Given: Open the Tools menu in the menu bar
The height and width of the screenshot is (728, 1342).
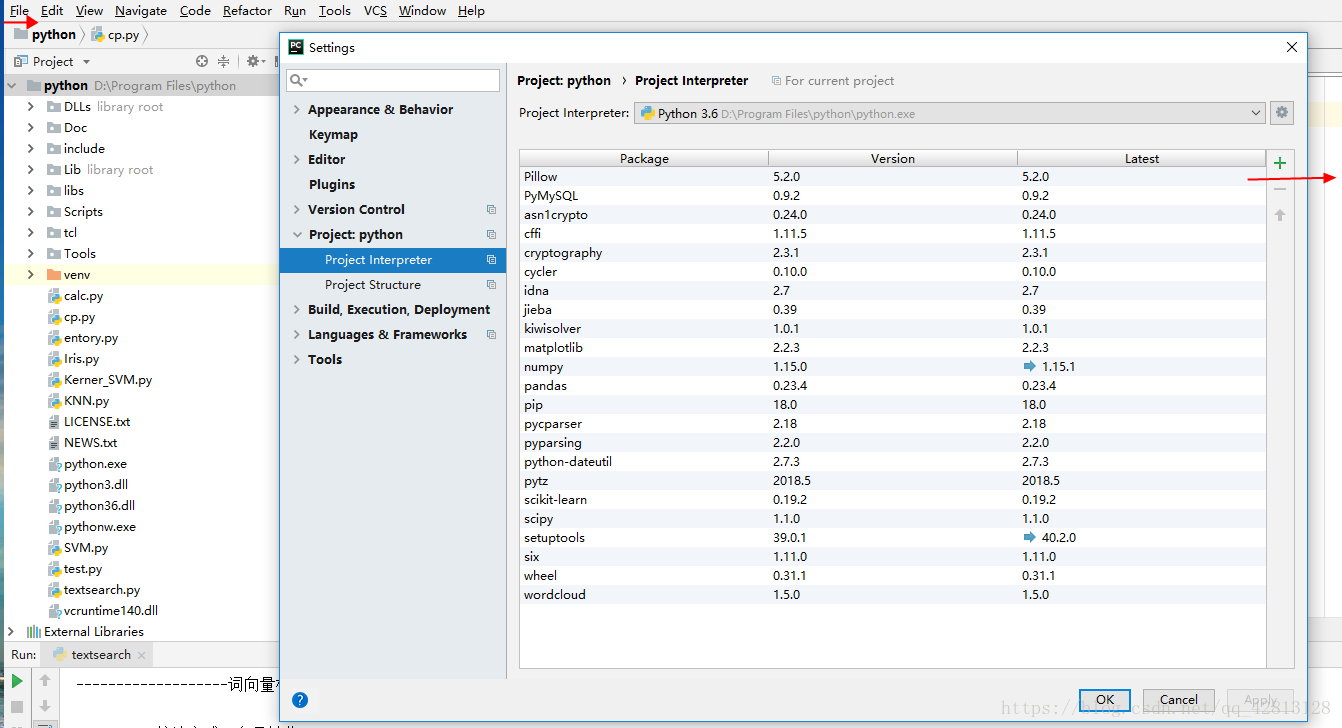Looking at the screenshot, I should pyautogui.click(x=335, y=10).
